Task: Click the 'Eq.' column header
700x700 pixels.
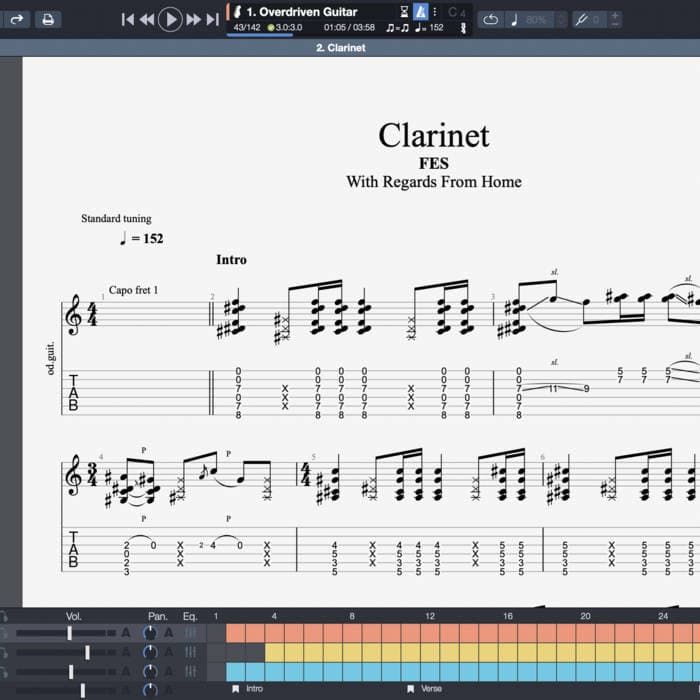Action: 190,617
